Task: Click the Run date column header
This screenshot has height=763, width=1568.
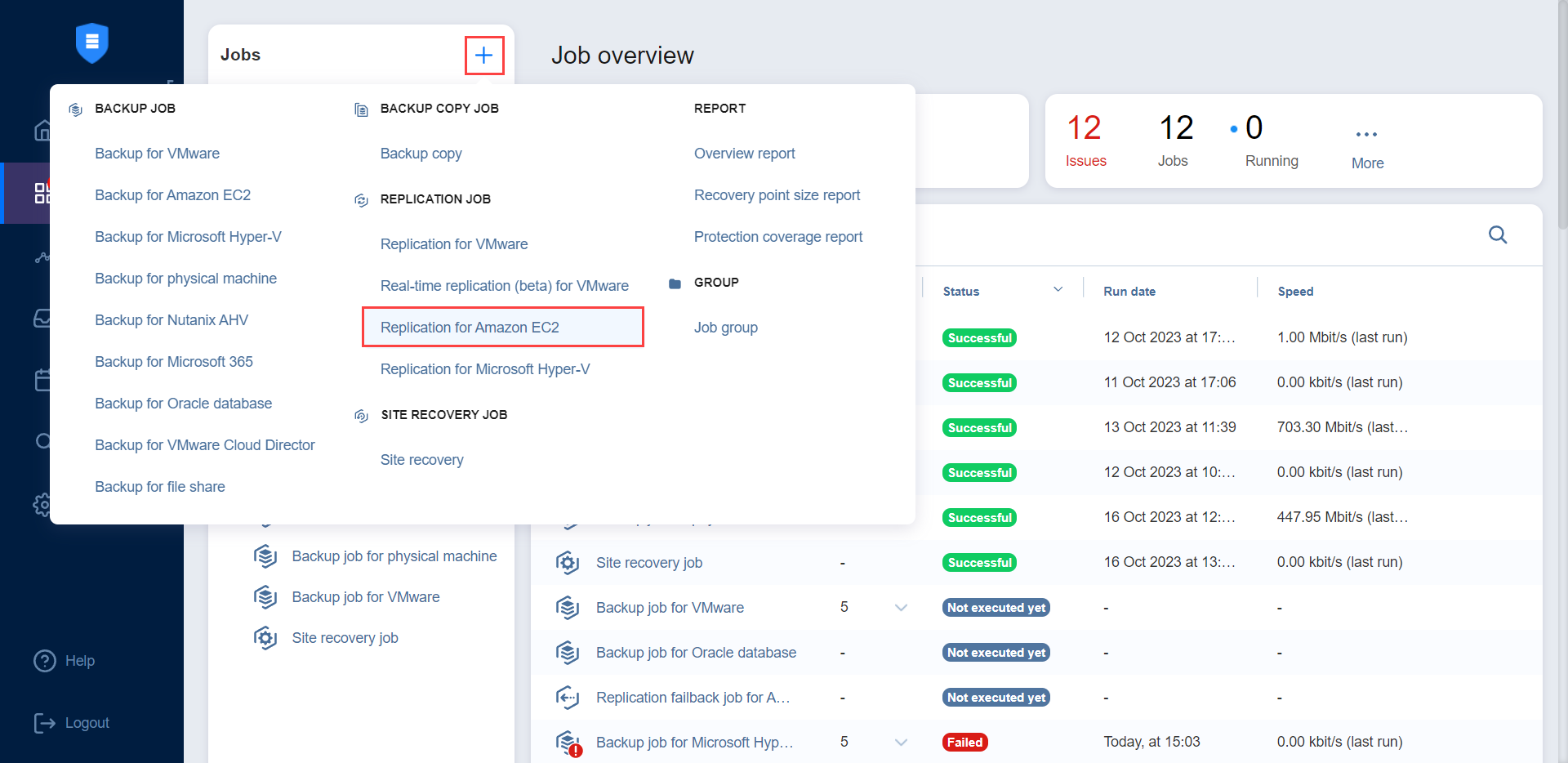Action: tap(1129, 292)
